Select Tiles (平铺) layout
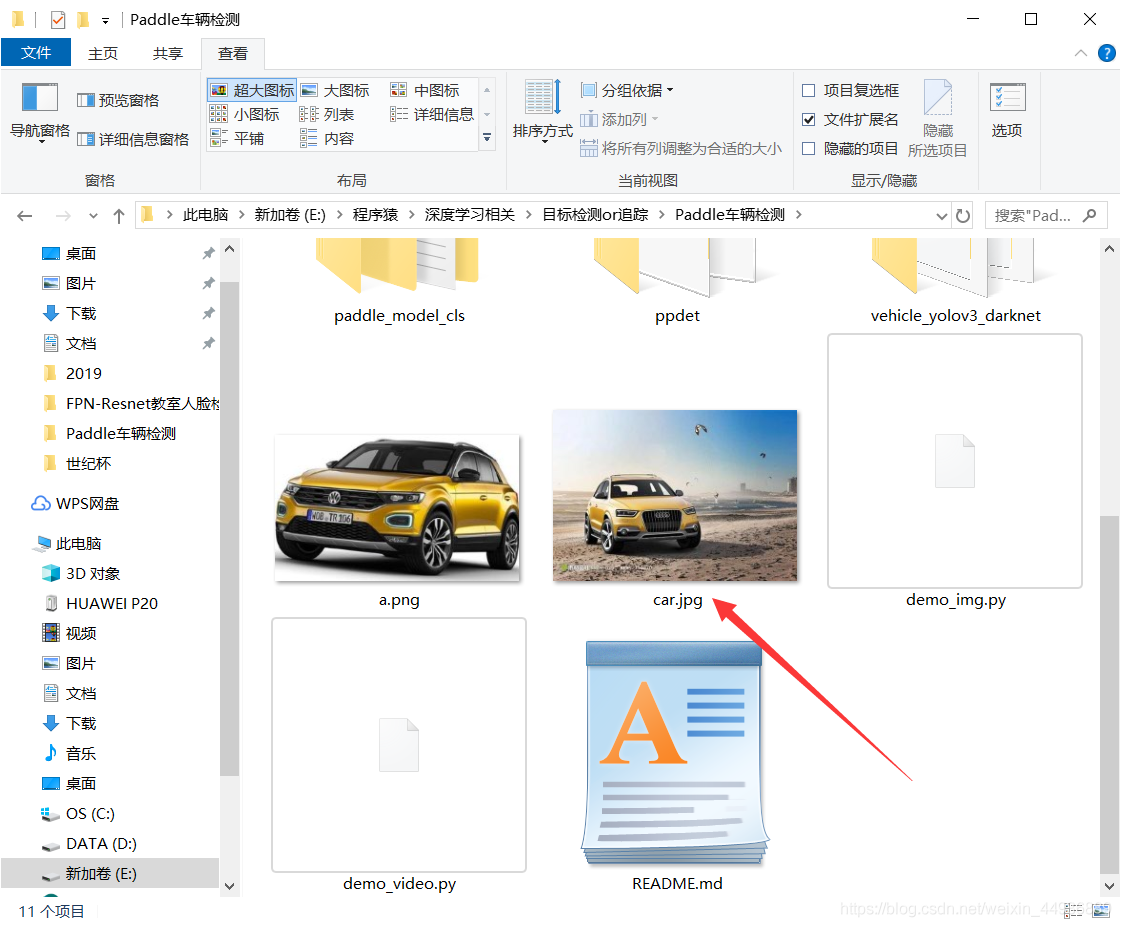The image size is (1121, 927). (237, 139)
